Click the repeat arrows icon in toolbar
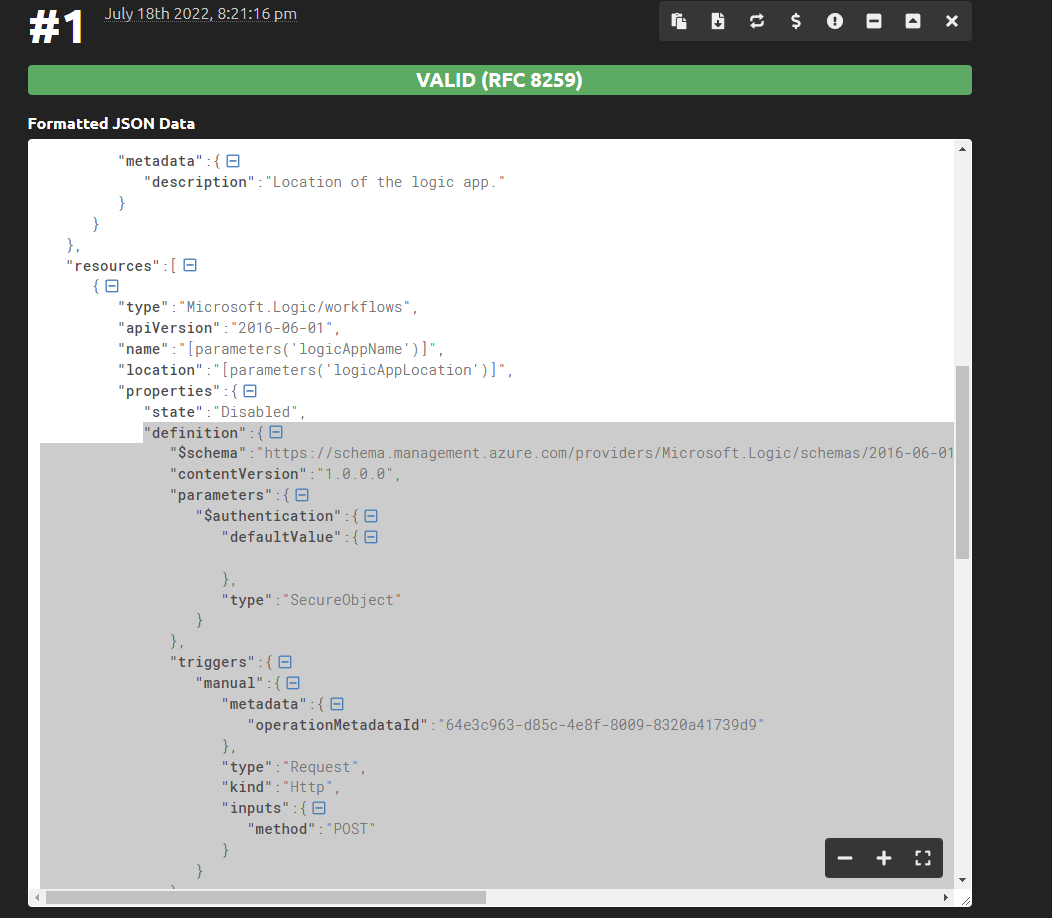This screenshot has height=918, width=1052. [x=757, y=21]
